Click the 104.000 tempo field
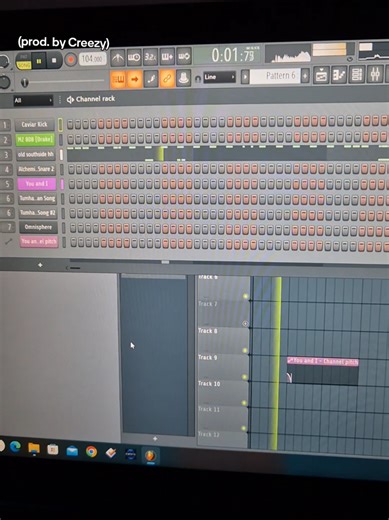 click(92, 59)
